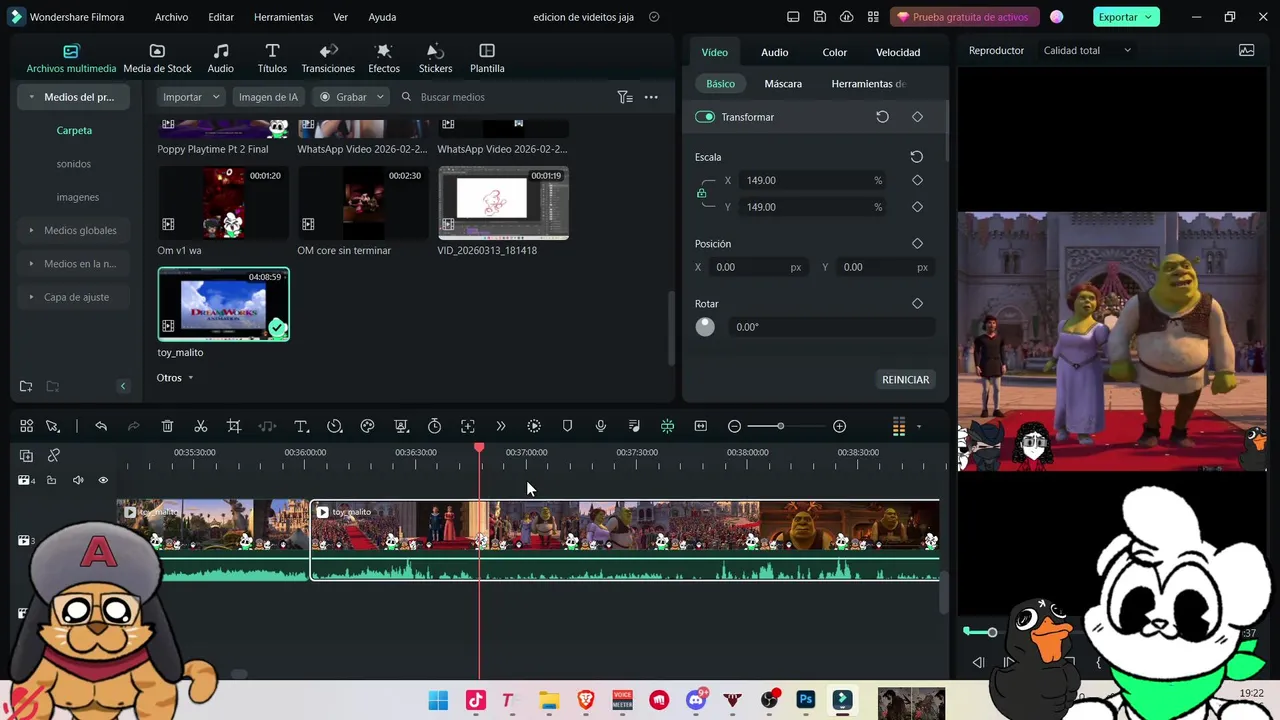The width and height of the screenshot is (1280, 720).
Task: Click the save project icon
Action: tap(820, 17)
